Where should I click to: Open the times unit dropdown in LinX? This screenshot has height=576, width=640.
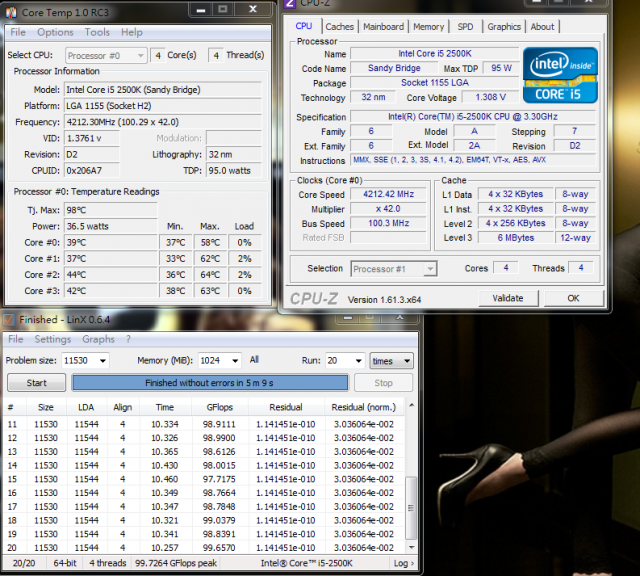point(391,361)
